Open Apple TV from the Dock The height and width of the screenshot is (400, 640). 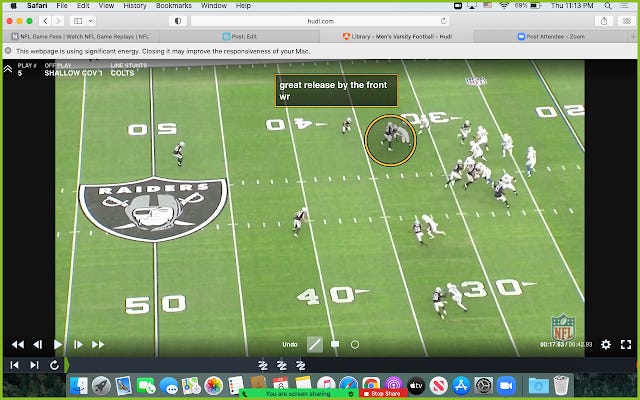tap(416, 386)
